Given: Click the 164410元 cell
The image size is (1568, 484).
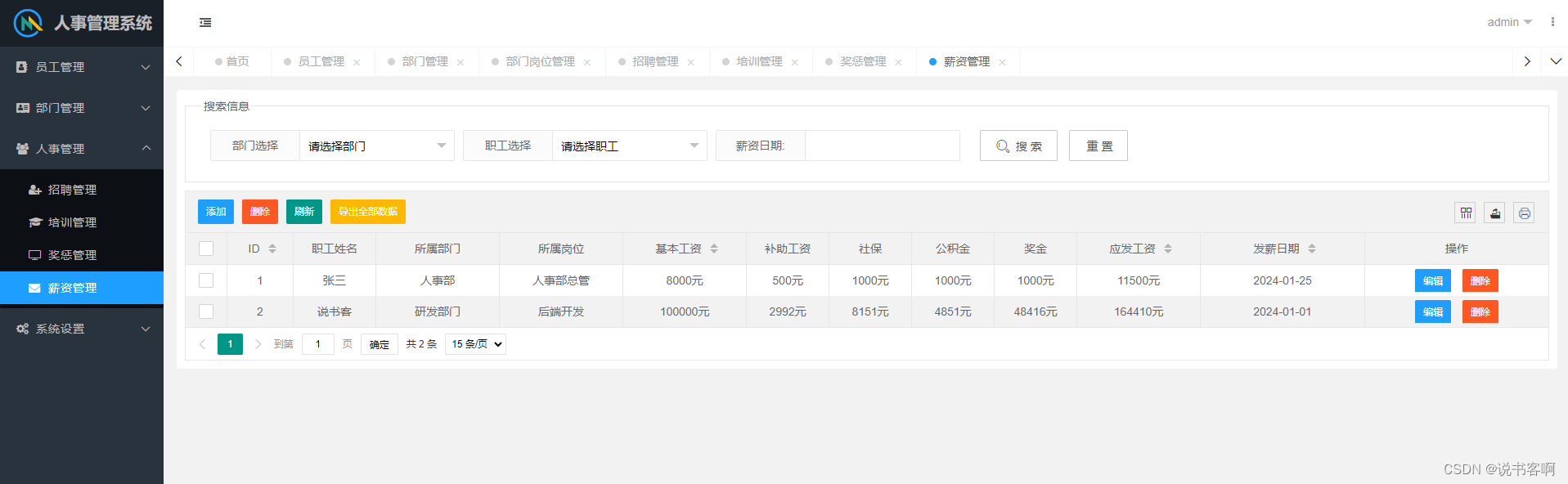Looking at the screenshot, I should (x=1139, y=311).
